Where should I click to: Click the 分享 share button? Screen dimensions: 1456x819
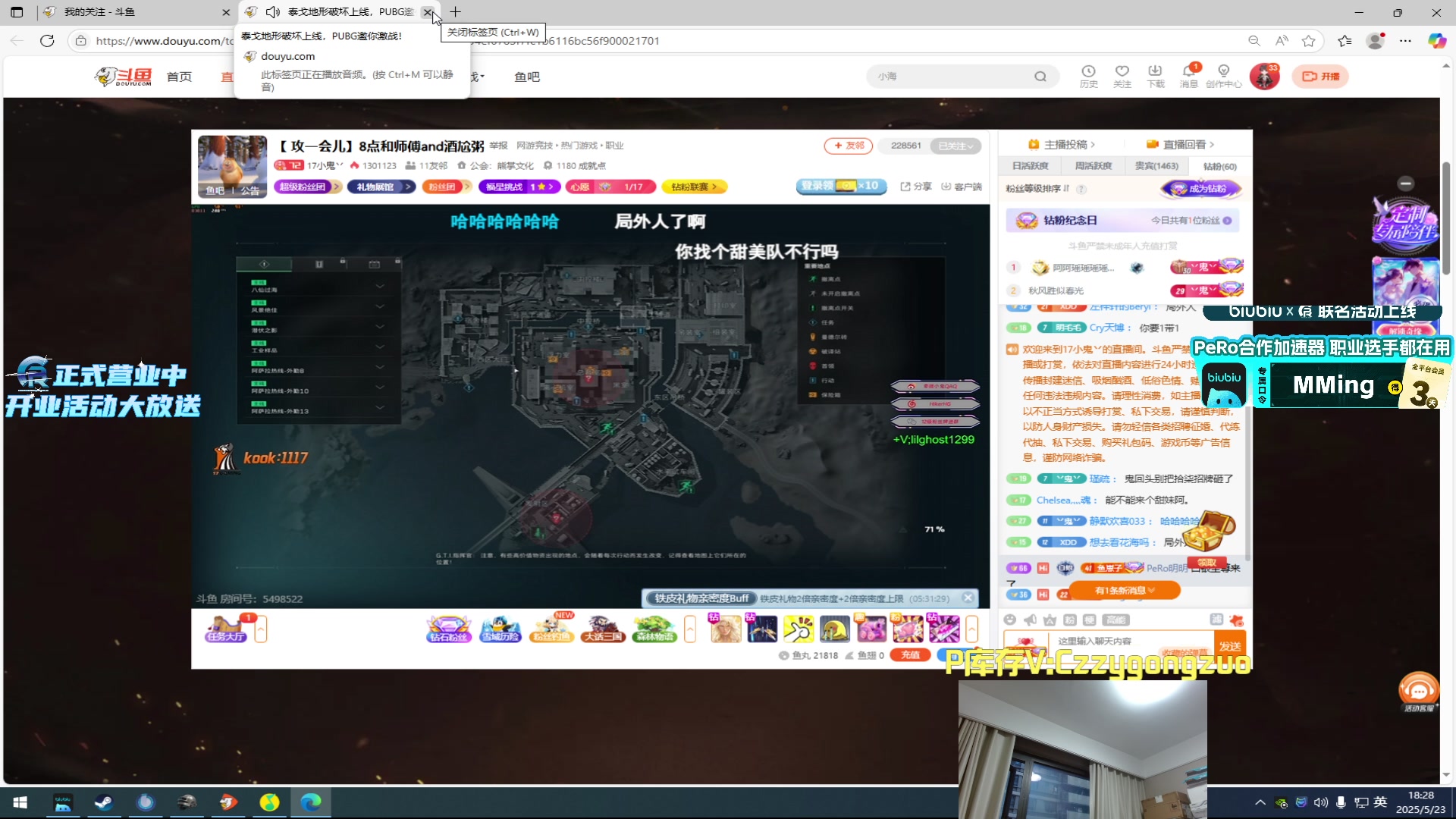[916, 187]
